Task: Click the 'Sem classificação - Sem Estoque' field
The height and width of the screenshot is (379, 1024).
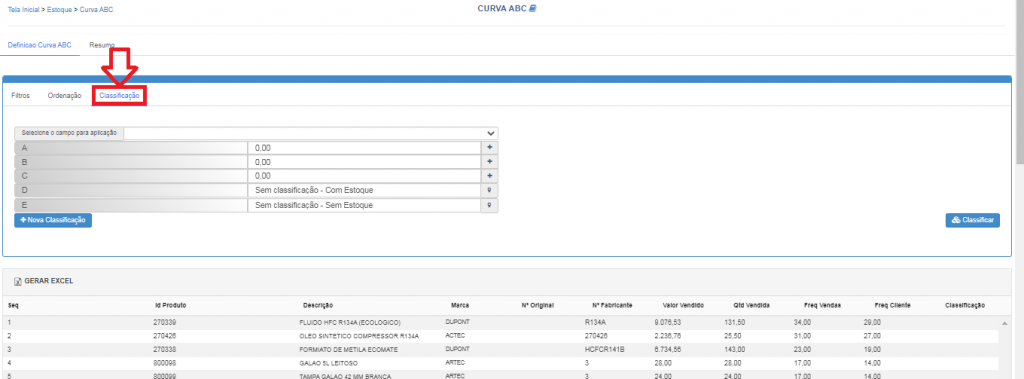Action: point(364,206)
